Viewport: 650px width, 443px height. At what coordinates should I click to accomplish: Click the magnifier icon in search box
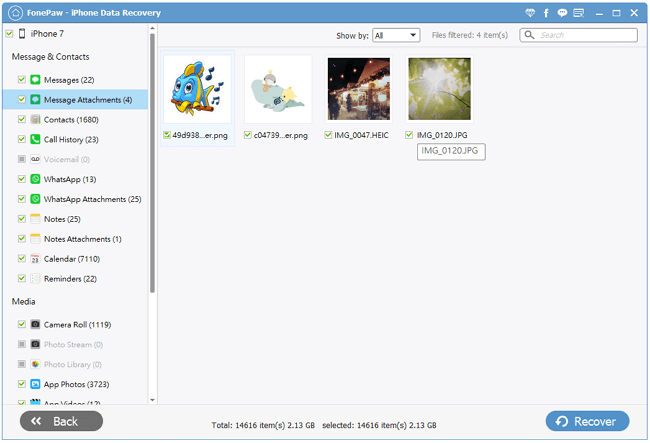pos(531,35)
